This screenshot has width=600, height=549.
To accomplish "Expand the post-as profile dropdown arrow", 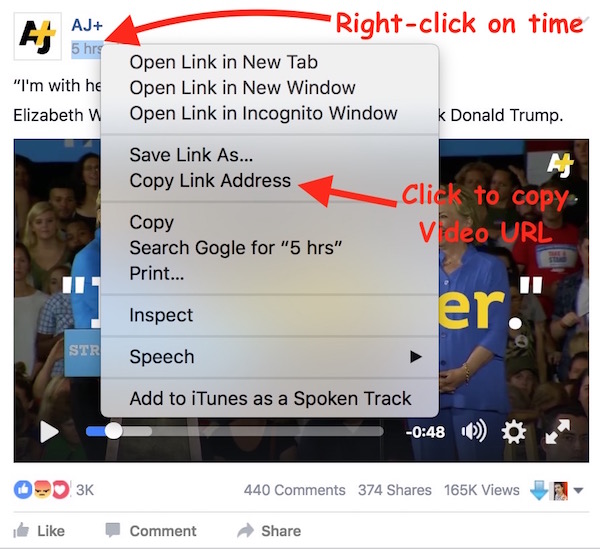I will 578,490.
